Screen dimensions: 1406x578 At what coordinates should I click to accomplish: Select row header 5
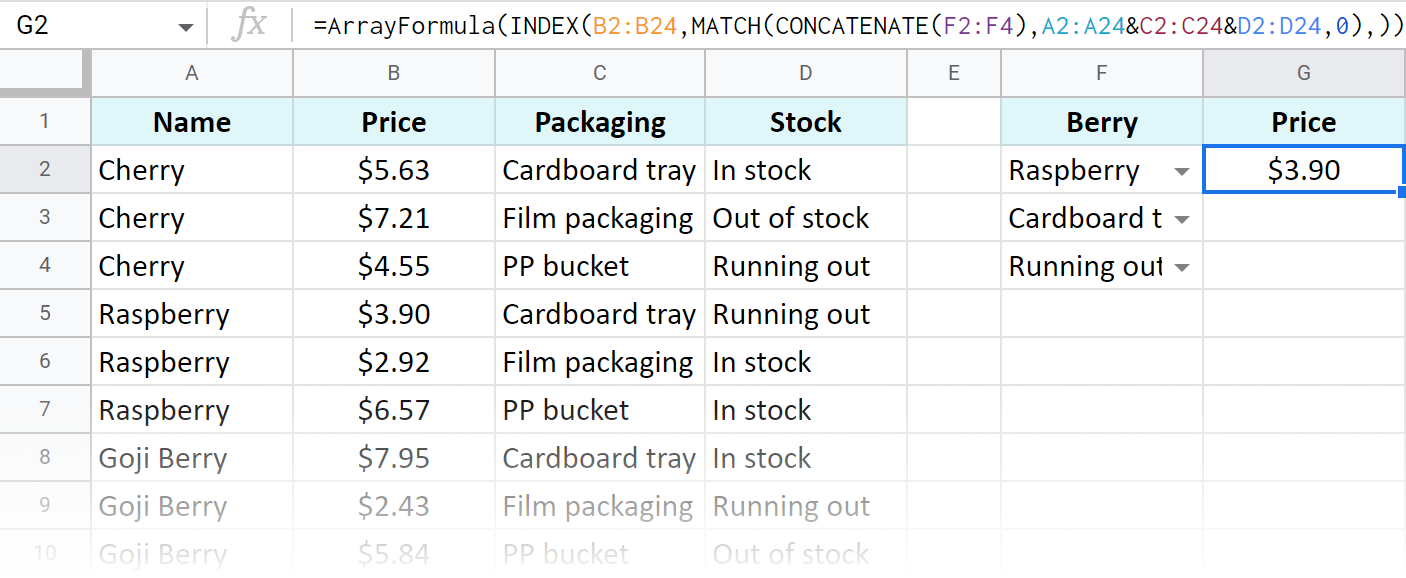[45, 314]
